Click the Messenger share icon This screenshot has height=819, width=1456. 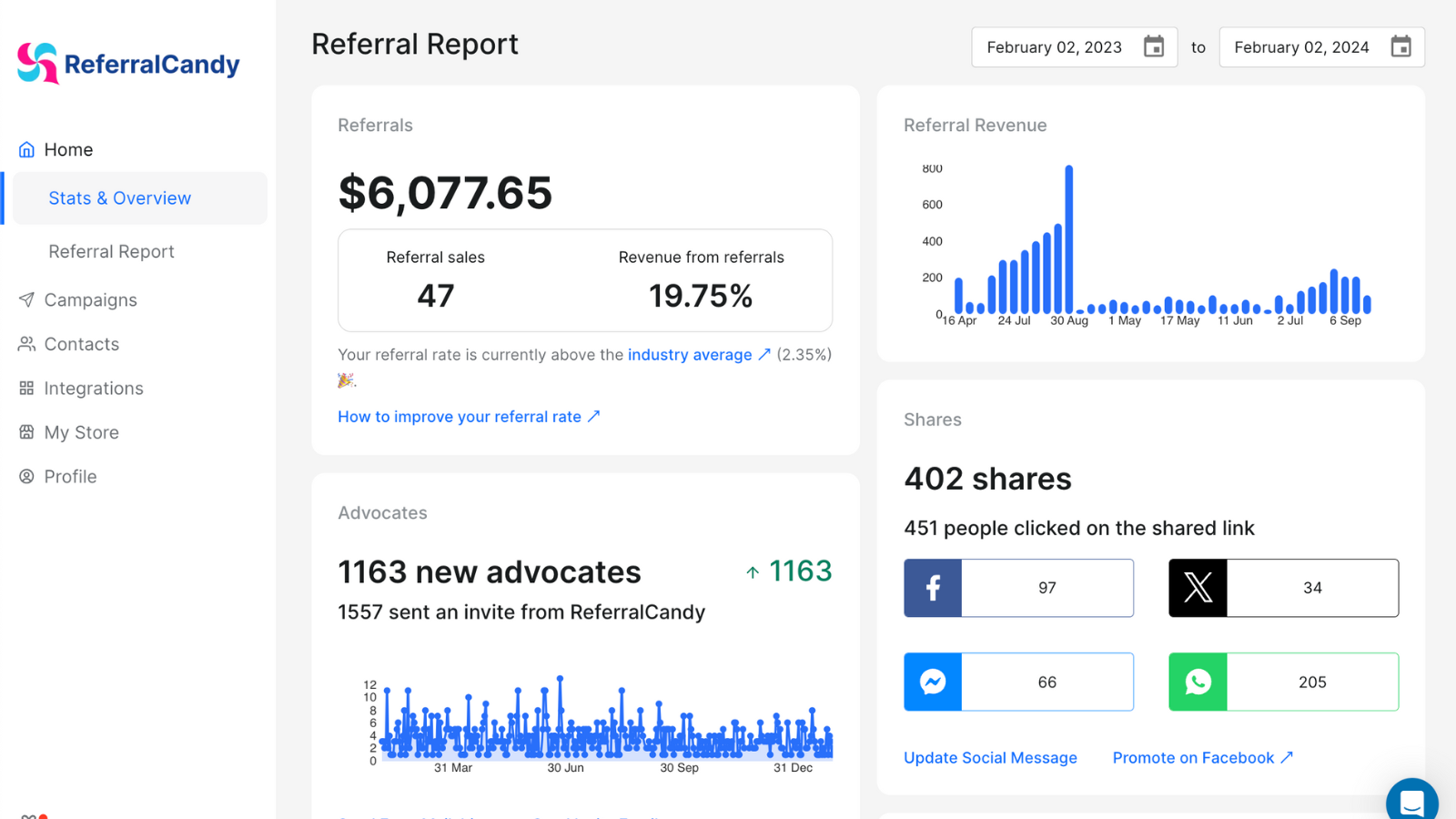933,682
